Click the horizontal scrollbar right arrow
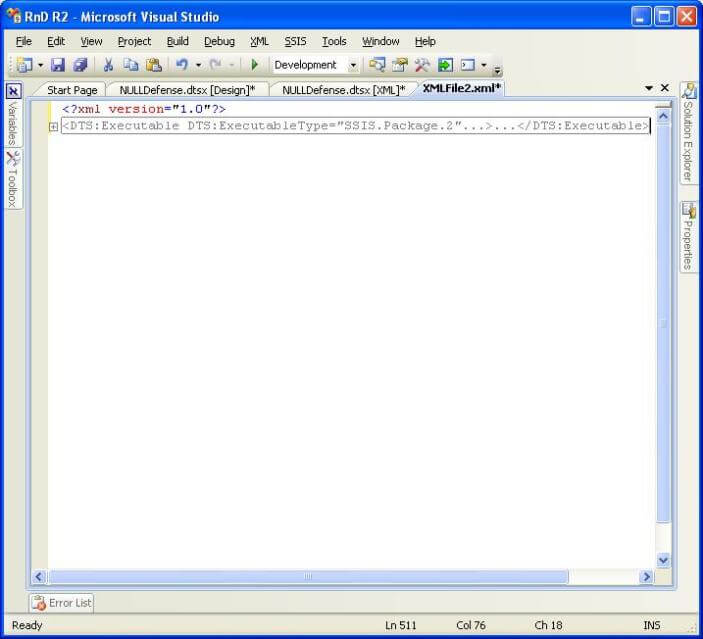 [646, 577]
